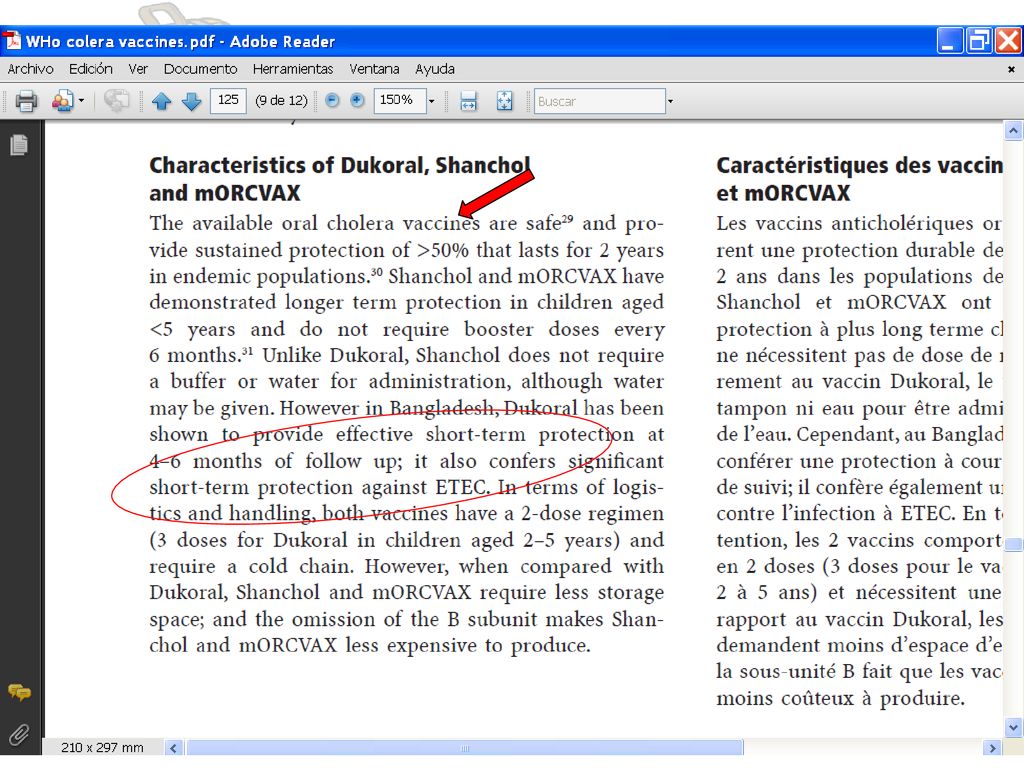
Task: Click the collaboration people icon in toolbar
Action: pyautogui.click(x=62, y=101)
